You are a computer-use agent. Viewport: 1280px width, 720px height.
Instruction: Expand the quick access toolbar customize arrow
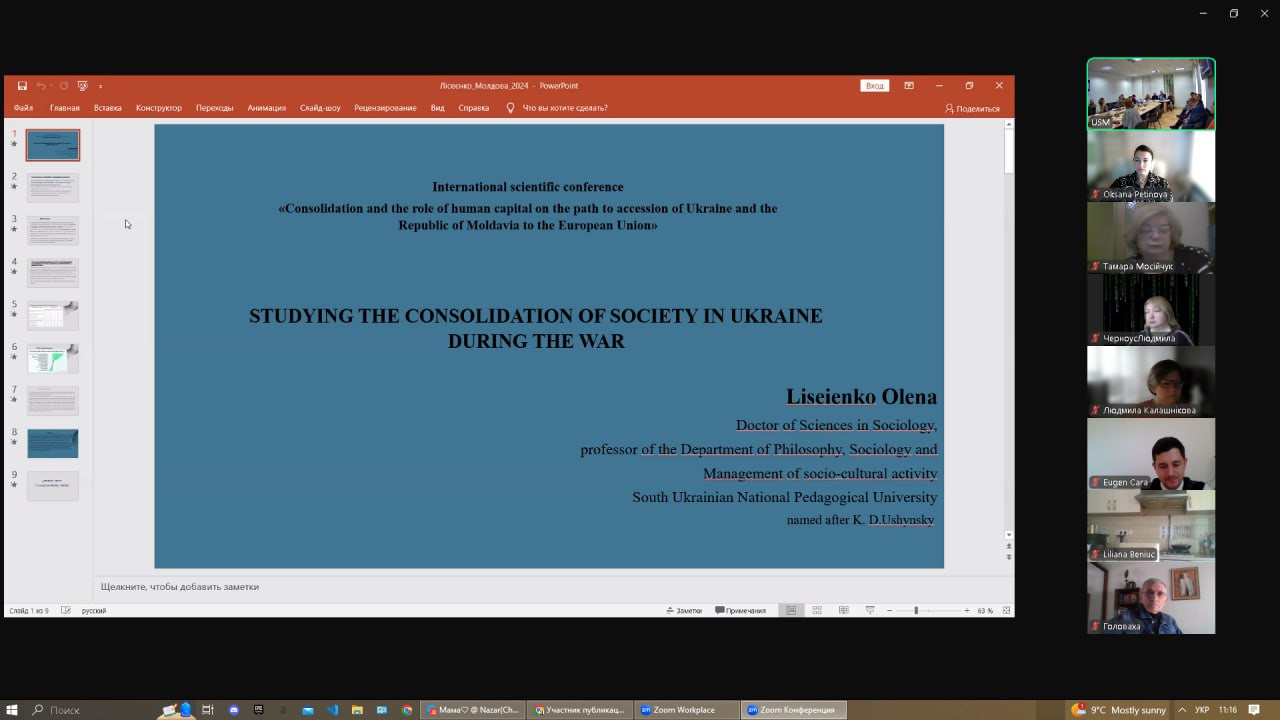(100, 86)
